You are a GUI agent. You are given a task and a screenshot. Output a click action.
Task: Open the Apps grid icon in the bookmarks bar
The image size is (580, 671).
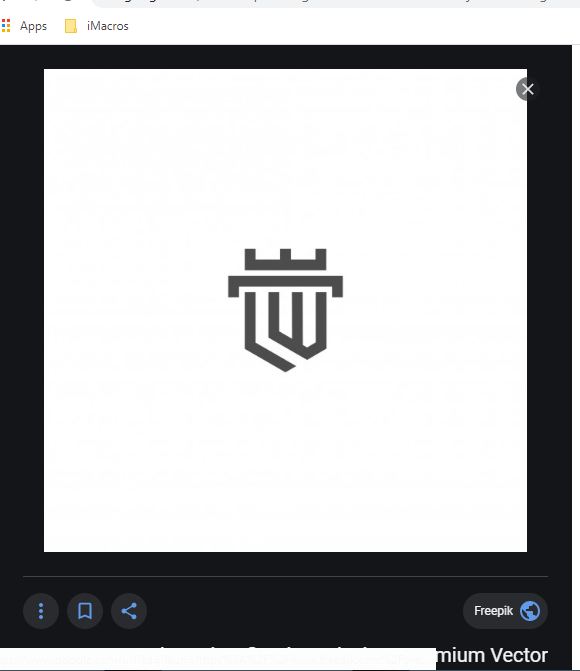click(x=6, y=26)
